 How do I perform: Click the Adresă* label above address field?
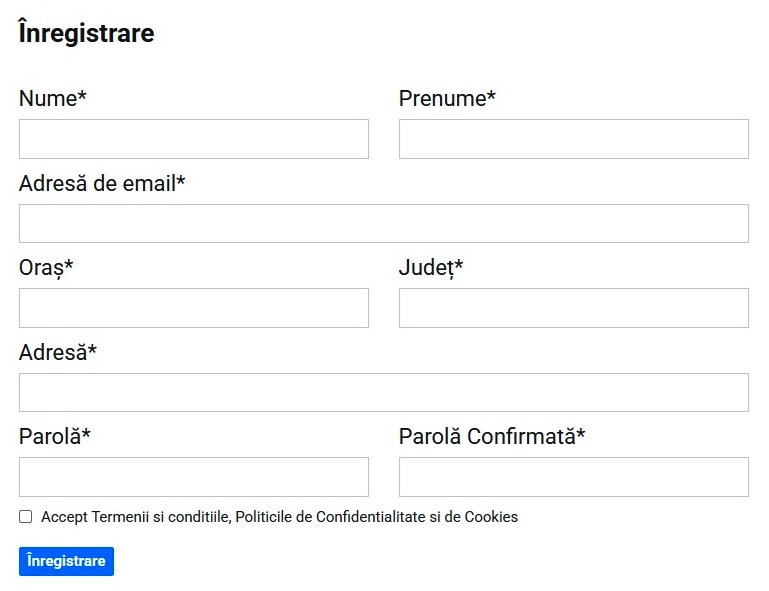pyautogui.click(x=58, y=352)
